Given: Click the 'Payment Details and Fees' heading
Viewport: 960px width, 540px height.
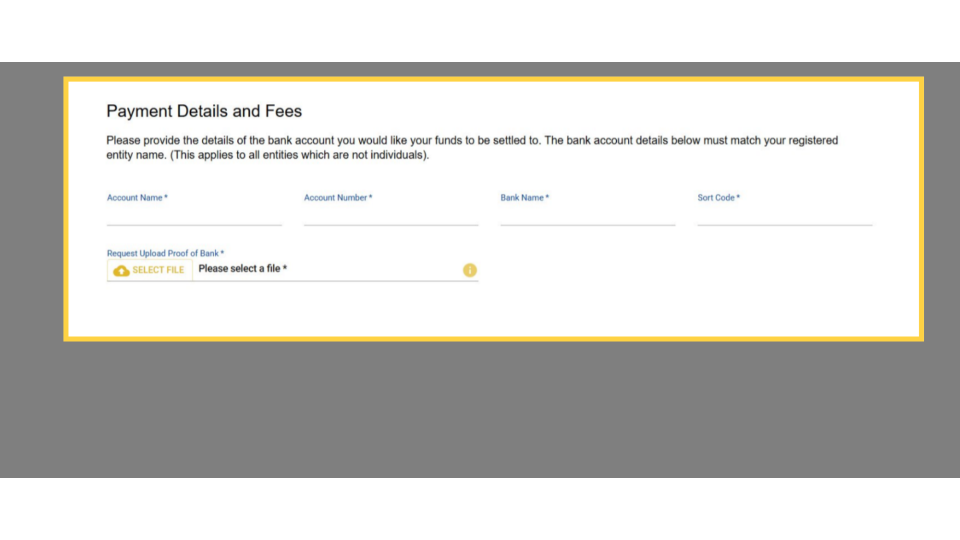Looking at the screenshot, I should [x=204, y=111].
